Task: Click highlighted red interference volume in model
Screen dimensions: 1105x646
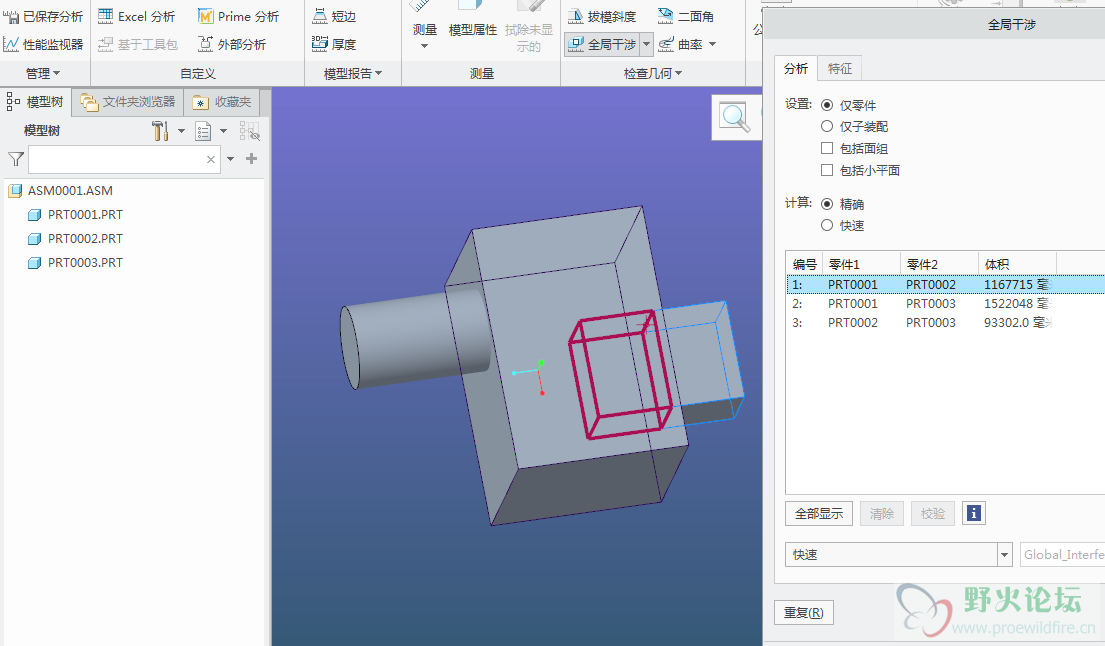Action: click(x=619, y=375)
